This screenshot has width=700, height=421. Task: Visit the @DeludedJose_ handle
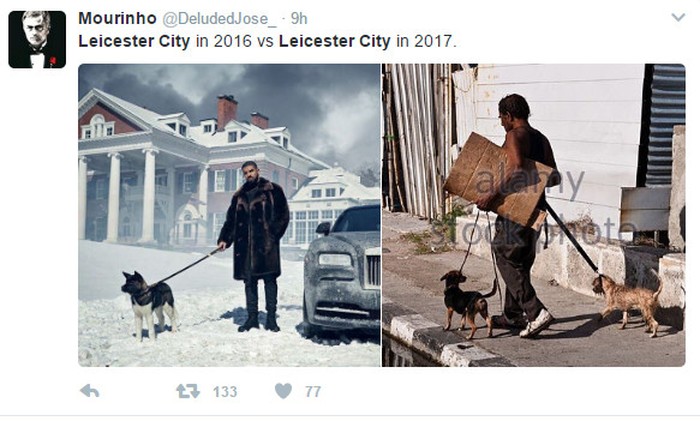[x=219, y=19]
